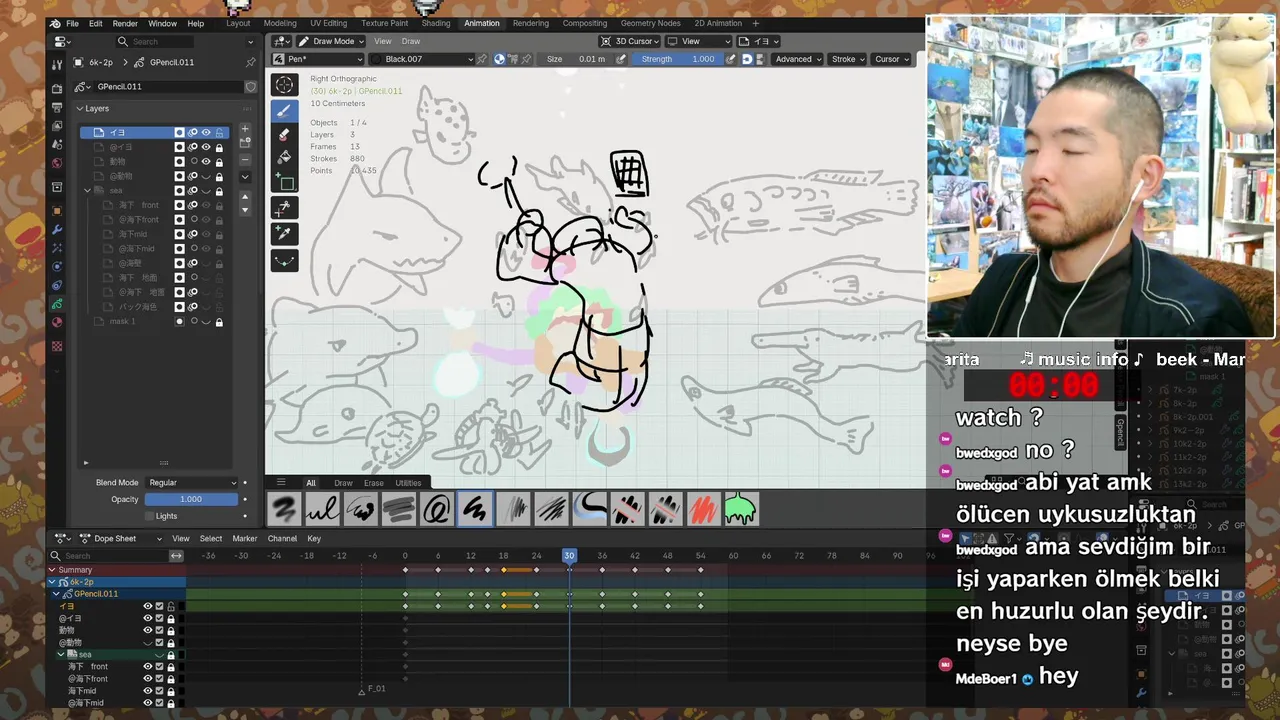Screen dimensions: 1280x720
Task: Select the green dripping brush thumbnail
Action: (x=740, y=510)
